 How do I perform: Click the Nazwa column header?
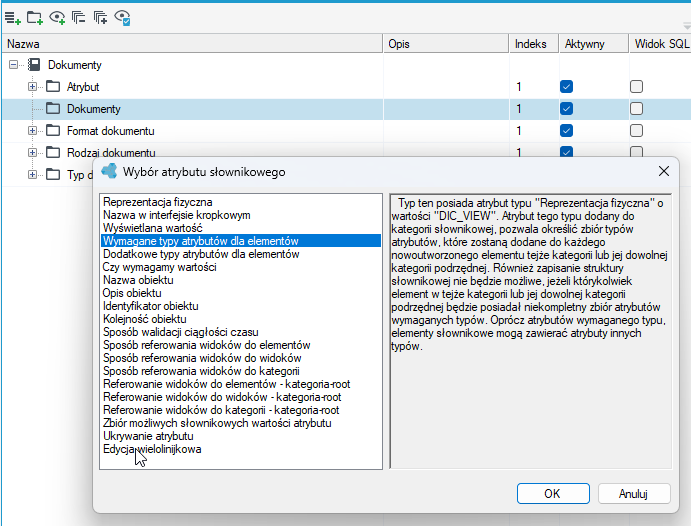click(x=192, y=44)
